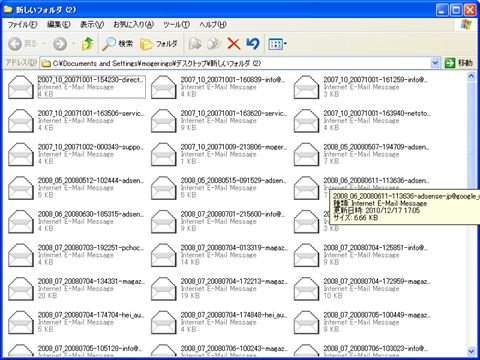
Task: Open the Back button history dropdown
Action: point(44,44)
